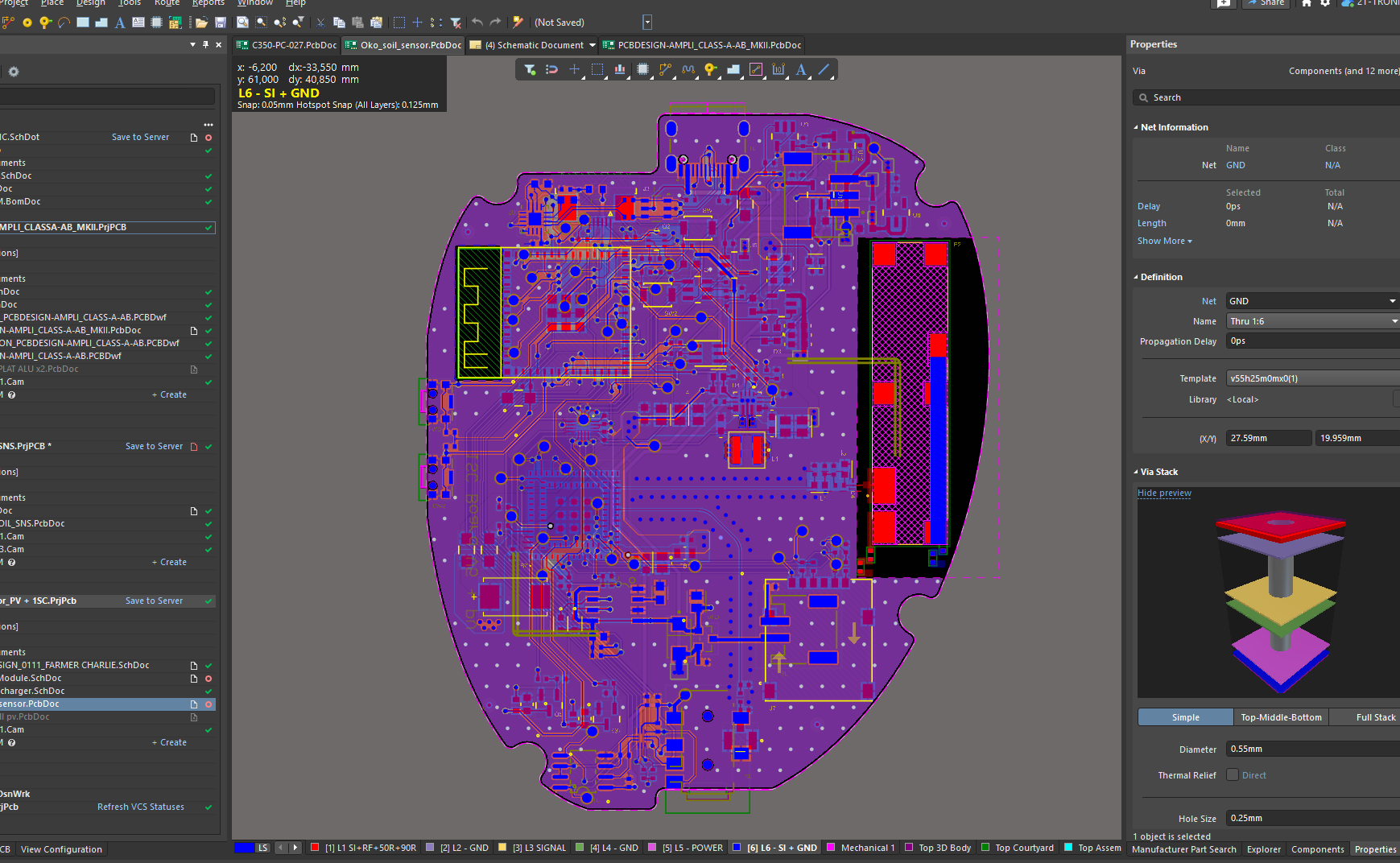The image size is (1400, 863).
Task: Undo the last action via toolbar arrow
Action: 477,22
